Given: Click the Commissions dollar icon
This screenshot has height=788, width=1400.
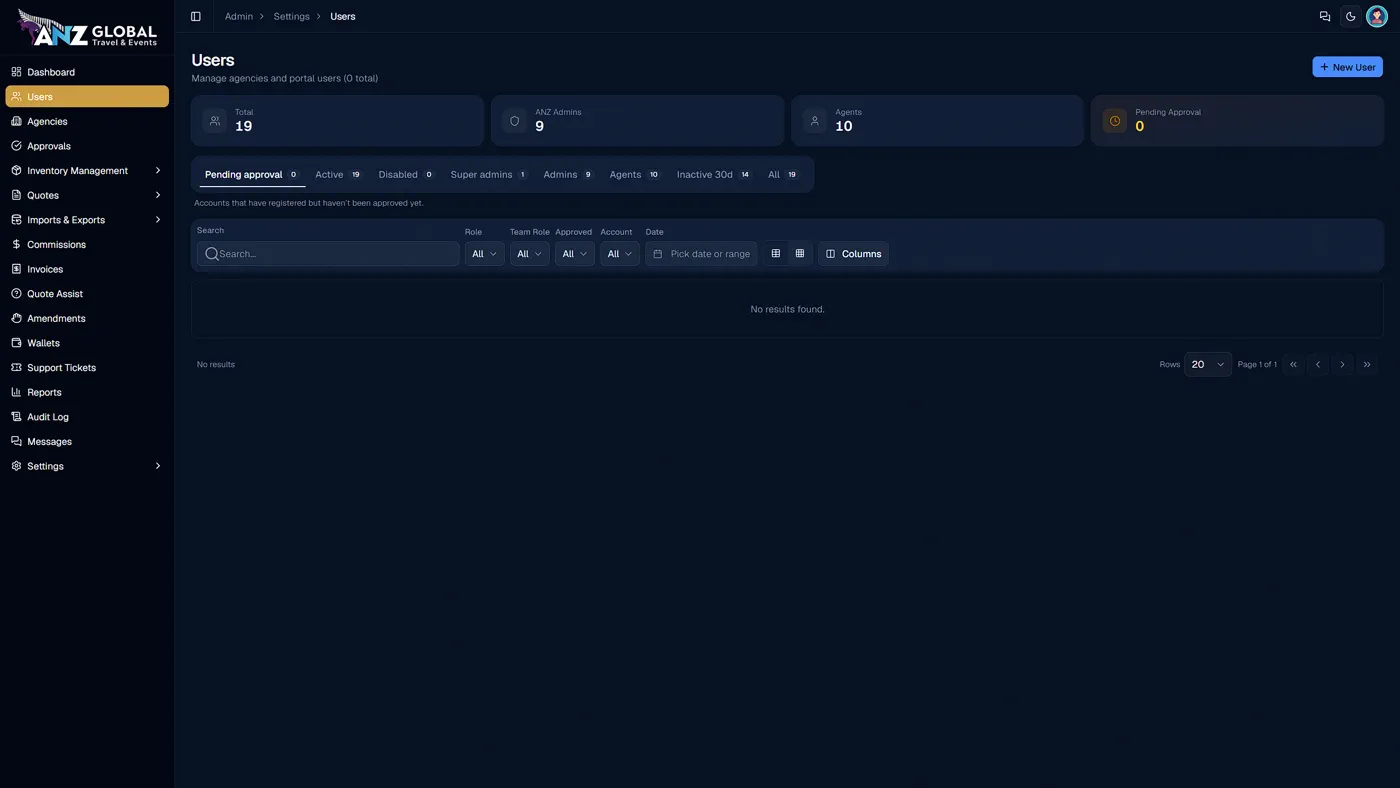Looking at the screenshot, I should 16,244.
